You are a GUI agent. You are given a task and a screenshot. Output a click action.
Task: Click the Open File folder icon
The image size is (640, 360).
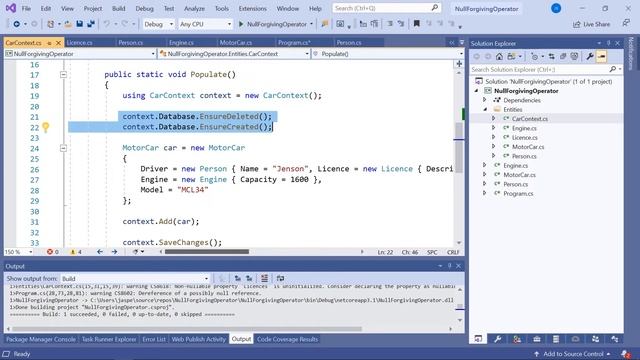(x=68, y=24)
